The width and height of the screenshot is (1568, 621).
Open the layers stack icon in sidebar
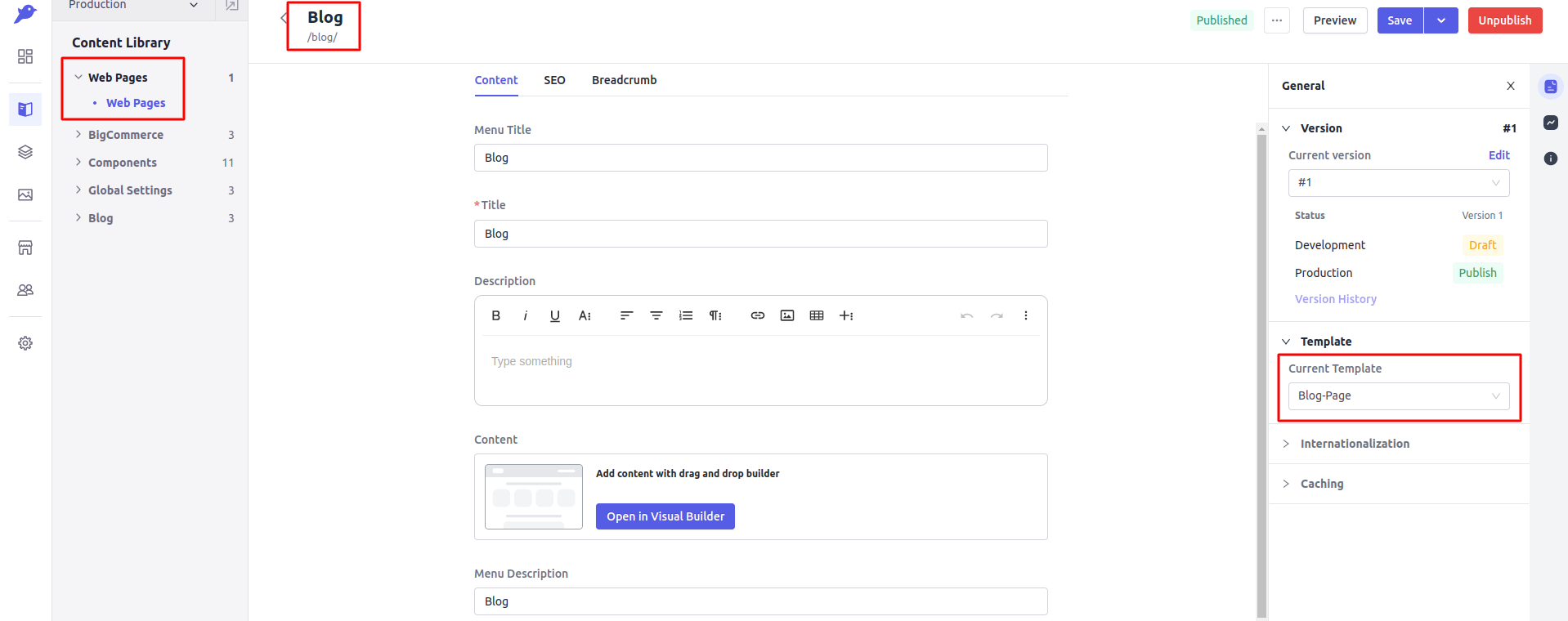click(x=25, y=152)
